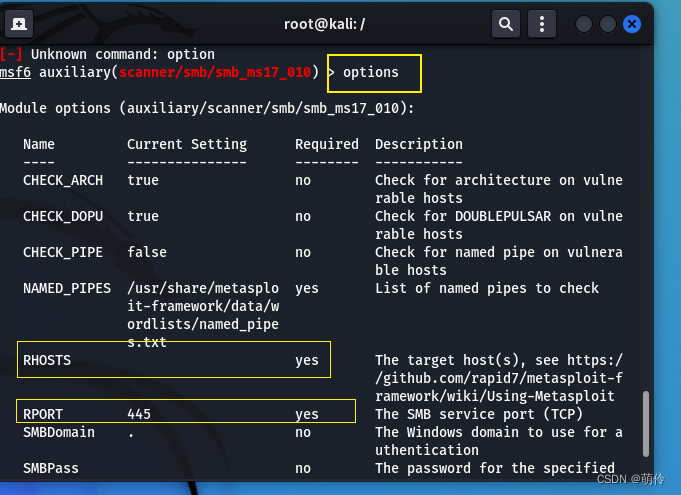Click the SMBDomain option name
681x495 pixels.
point(59,432)
